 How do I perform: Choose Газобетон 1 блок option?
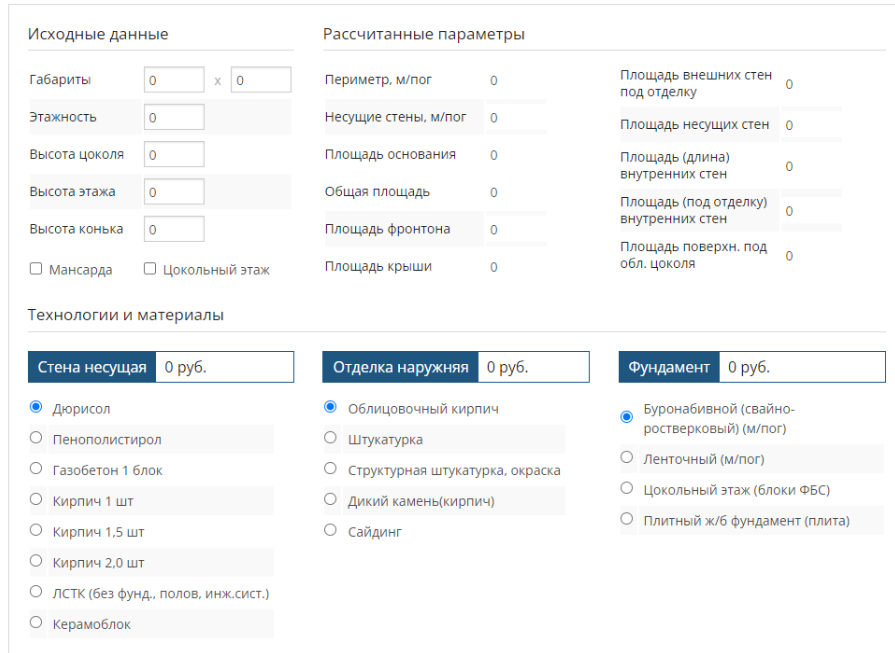pyautogui.click(x=37, y=469)
